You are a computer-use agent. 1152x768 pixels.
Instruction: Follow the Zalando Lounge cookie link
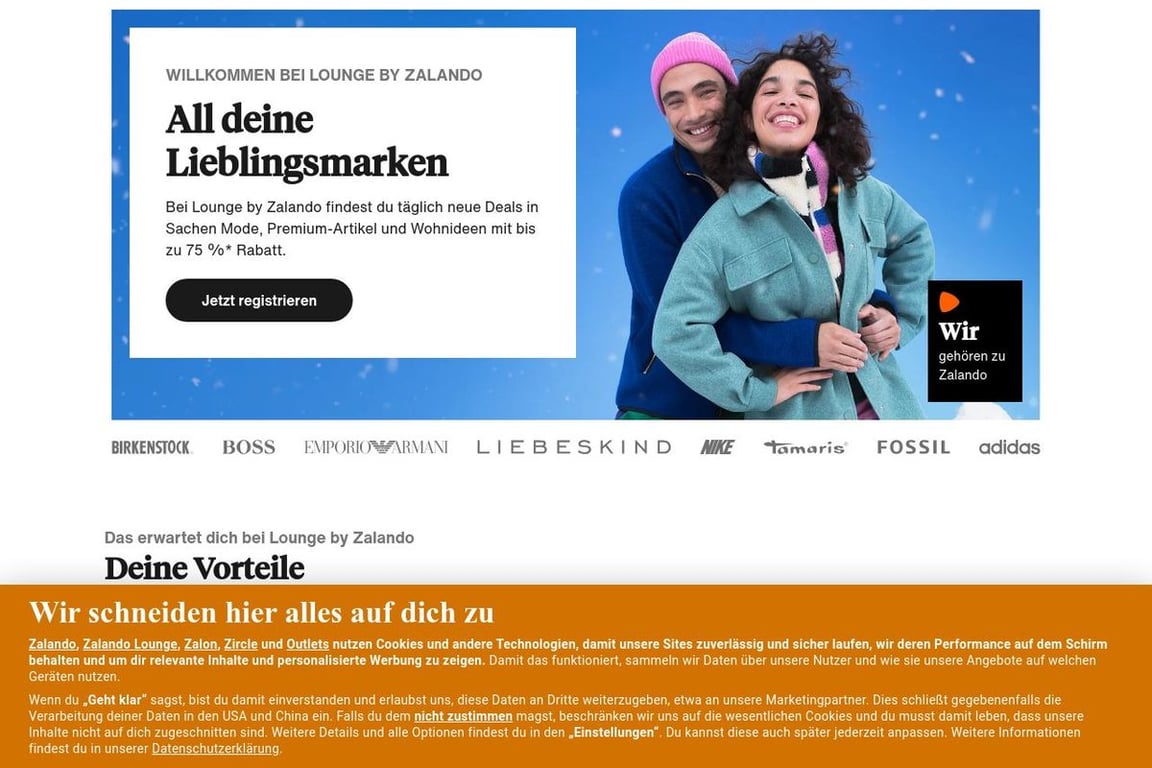(x=130, y=645)
